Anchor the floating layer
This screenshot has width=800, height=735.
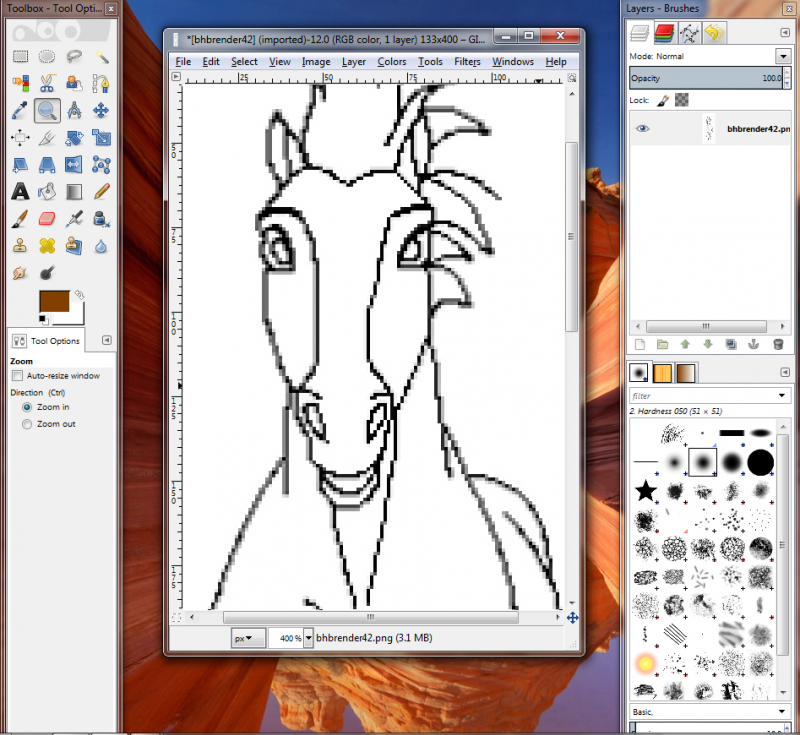pos(754,344)
